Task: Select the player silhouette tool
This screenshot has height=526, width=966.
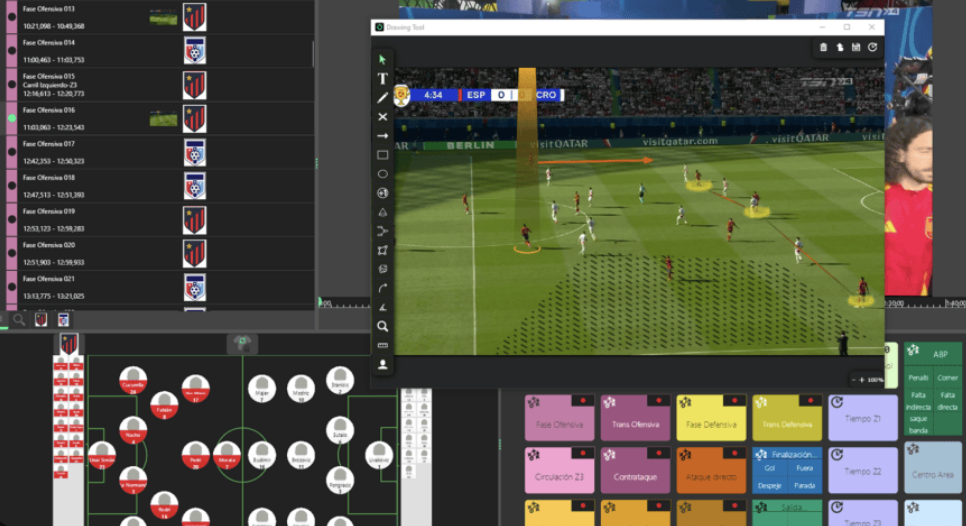Action: coord(383,365)
